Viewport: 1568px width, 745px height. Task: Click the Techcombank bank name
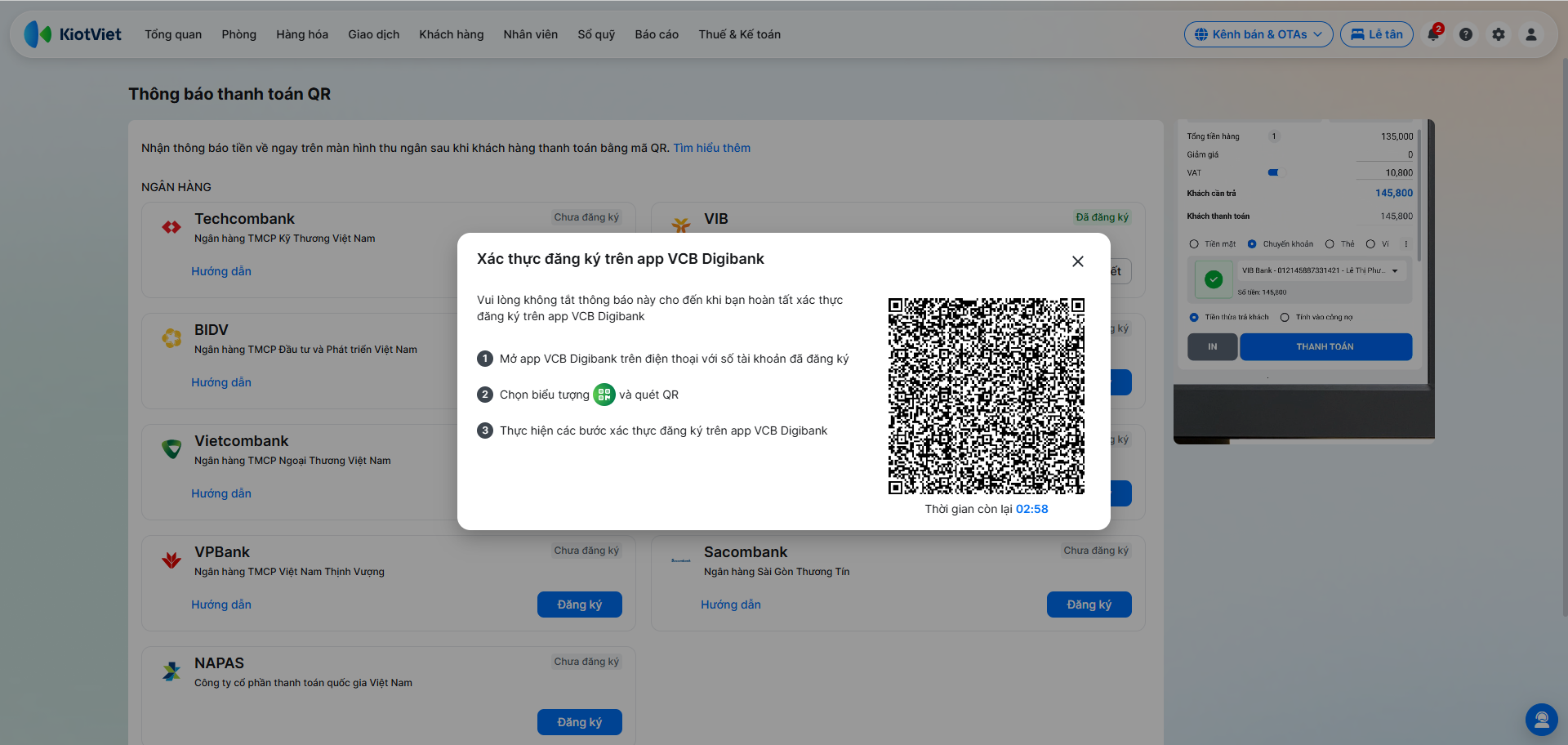pos(245,219)
